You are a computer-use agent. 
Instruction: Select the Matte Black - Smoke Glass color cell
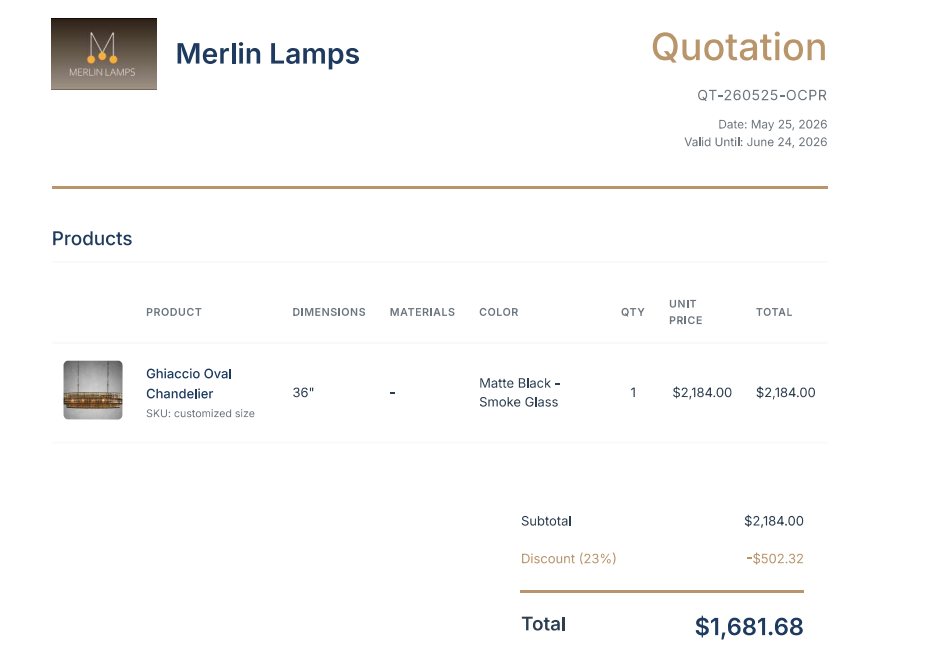coord(519,393)
